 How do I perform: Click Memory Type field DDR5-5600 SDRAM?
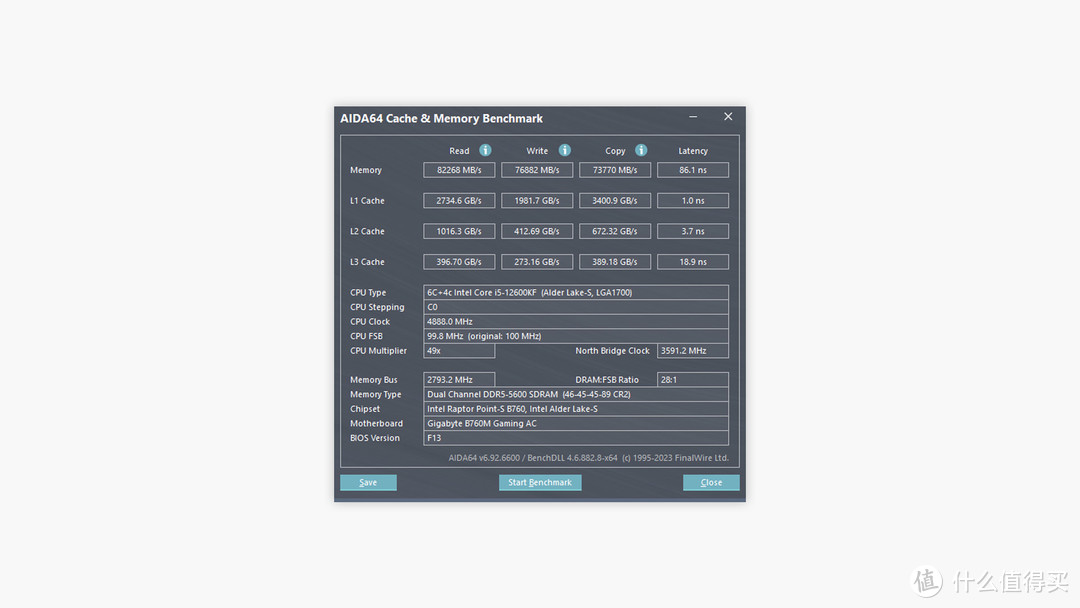tap(576, 395)
